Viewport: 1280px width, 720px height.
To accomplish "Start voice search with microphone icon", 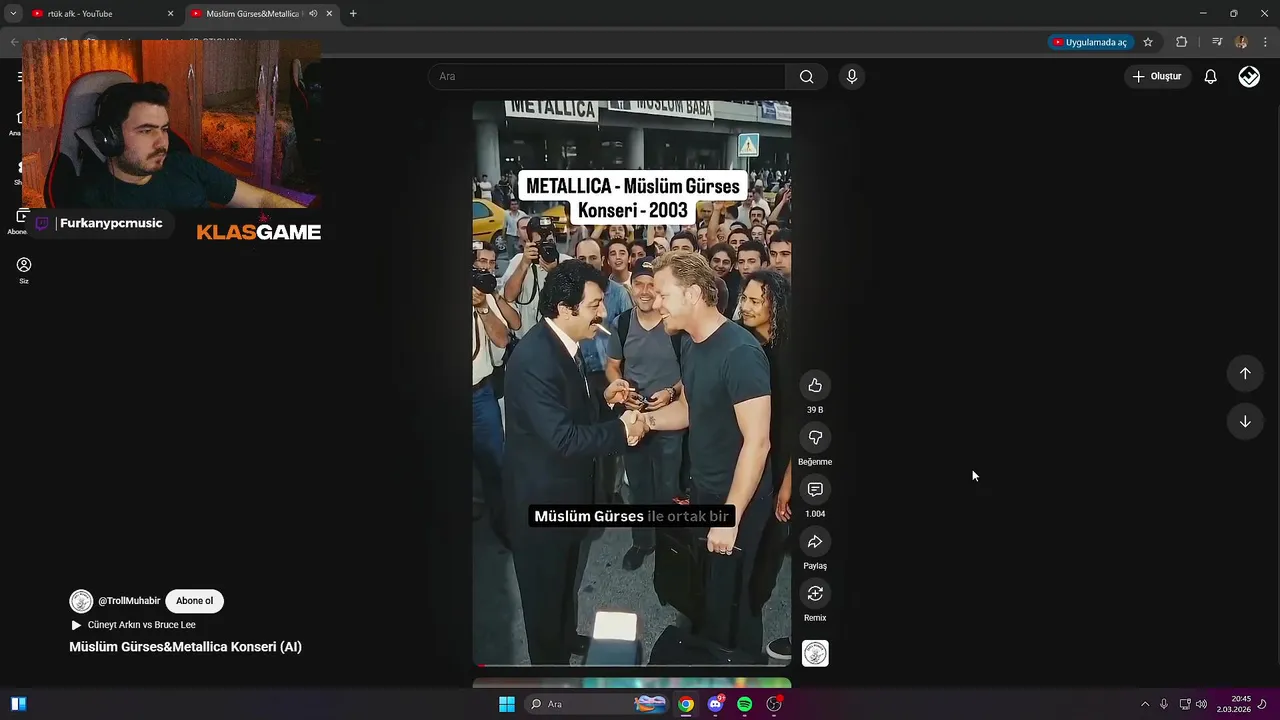I will pos(851,77).
